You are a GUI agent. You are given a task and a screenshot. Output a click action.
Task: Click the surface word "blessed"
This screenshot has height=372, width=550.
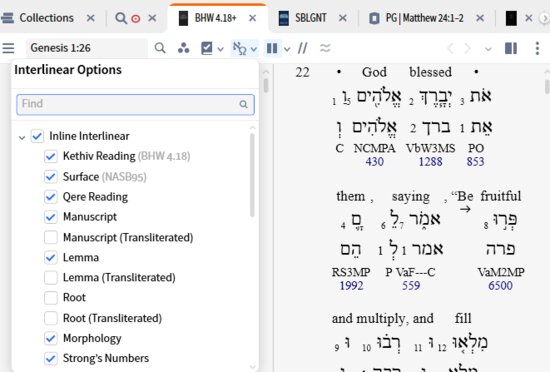pyautogui.click(x=430, y=72)
